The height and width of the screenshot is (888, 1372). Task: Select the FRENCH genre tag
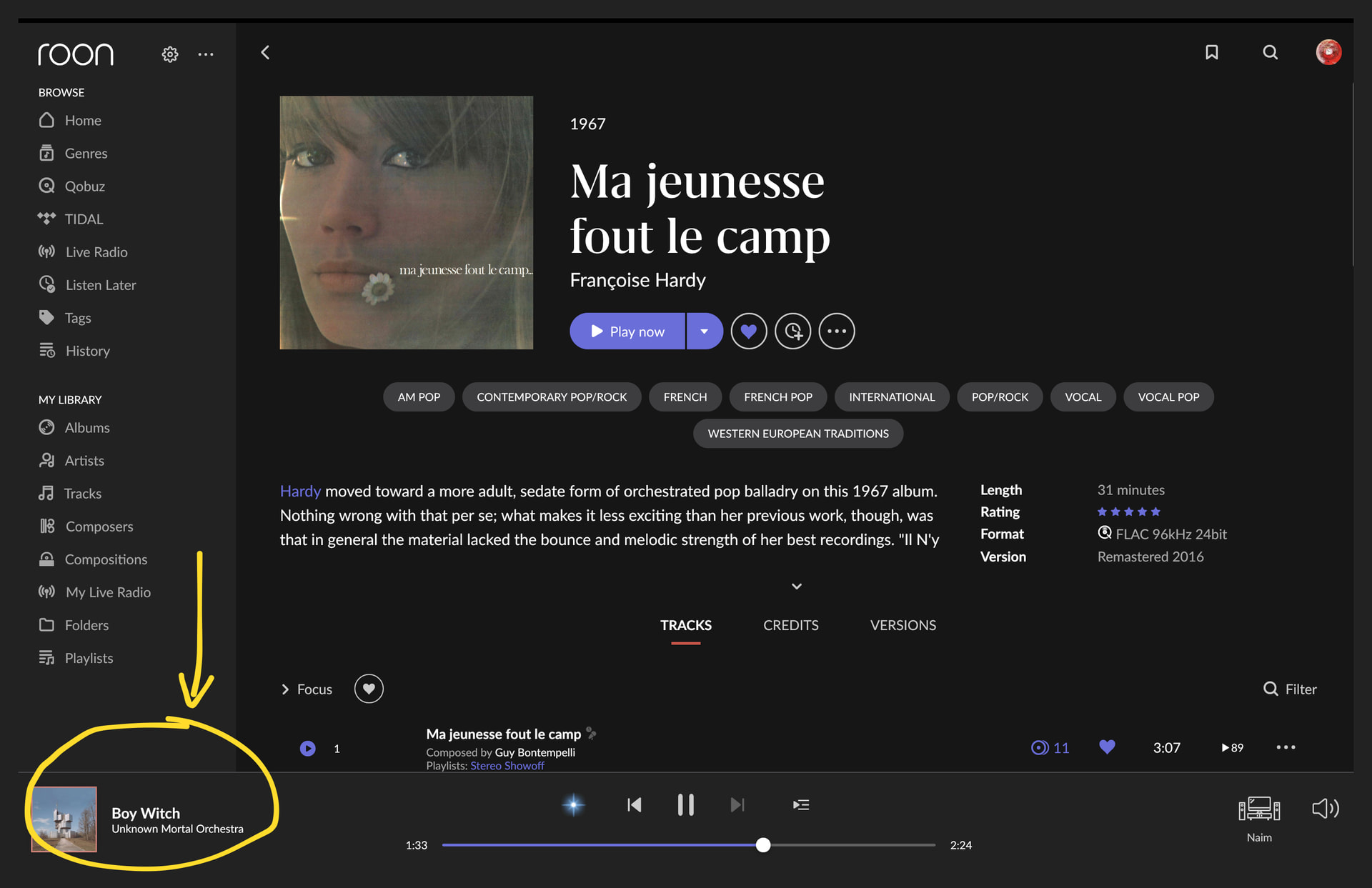tap(685, 397)
